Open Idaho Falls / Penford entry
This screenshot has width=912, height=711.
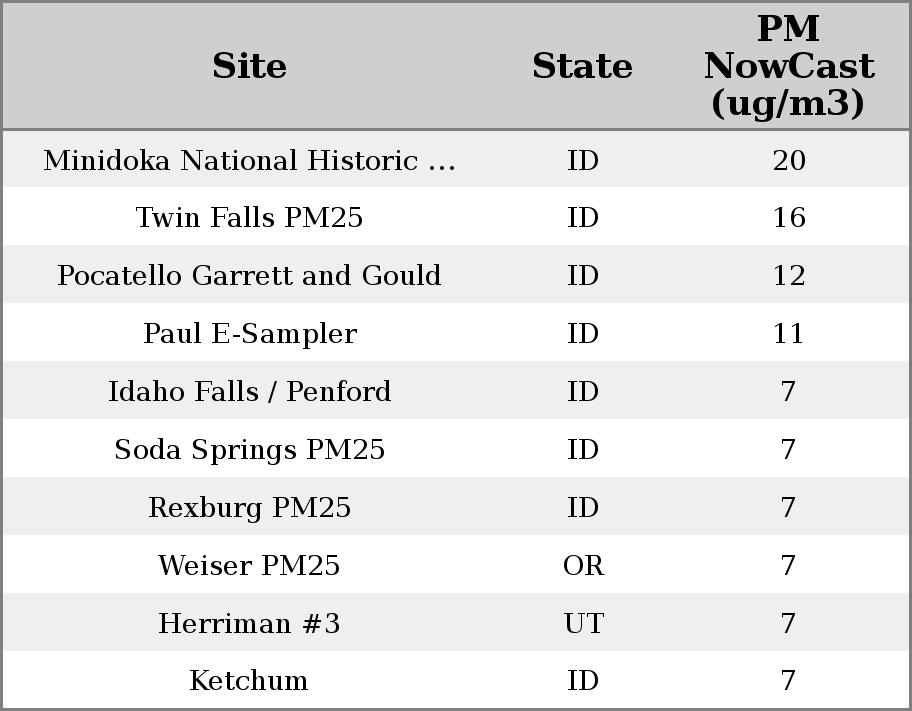click(x=249, y=392)
